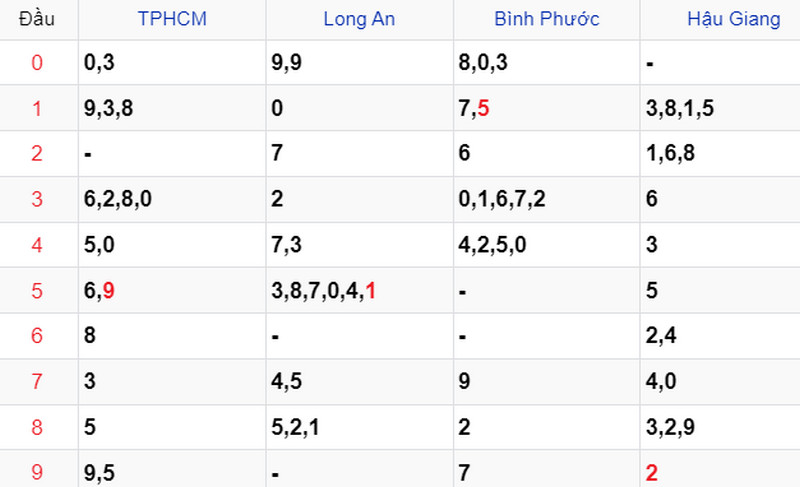Screen dimensions: 800x487
Task: Open the TPHCM column header link
Action: [x=172, y=19]
